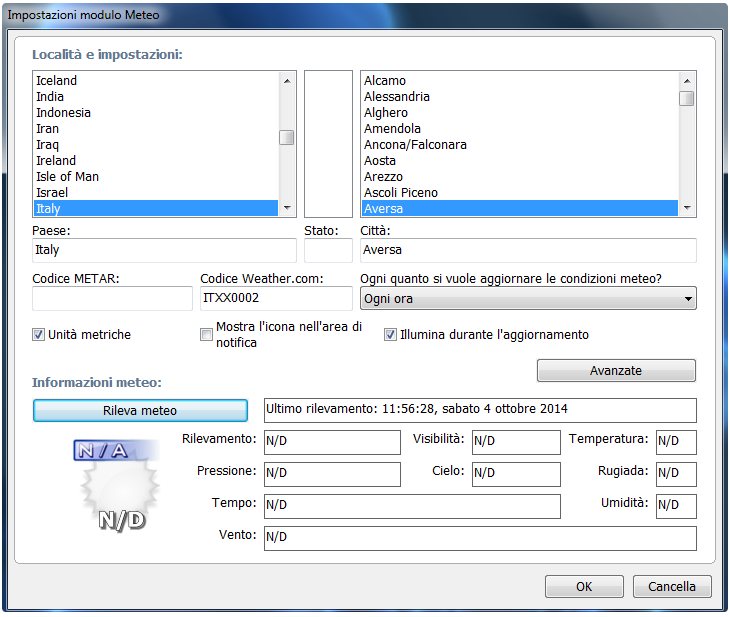The width and height of the screenshot is (730, 617).
Task: Click the Città text field
Action: click(527, 250)
